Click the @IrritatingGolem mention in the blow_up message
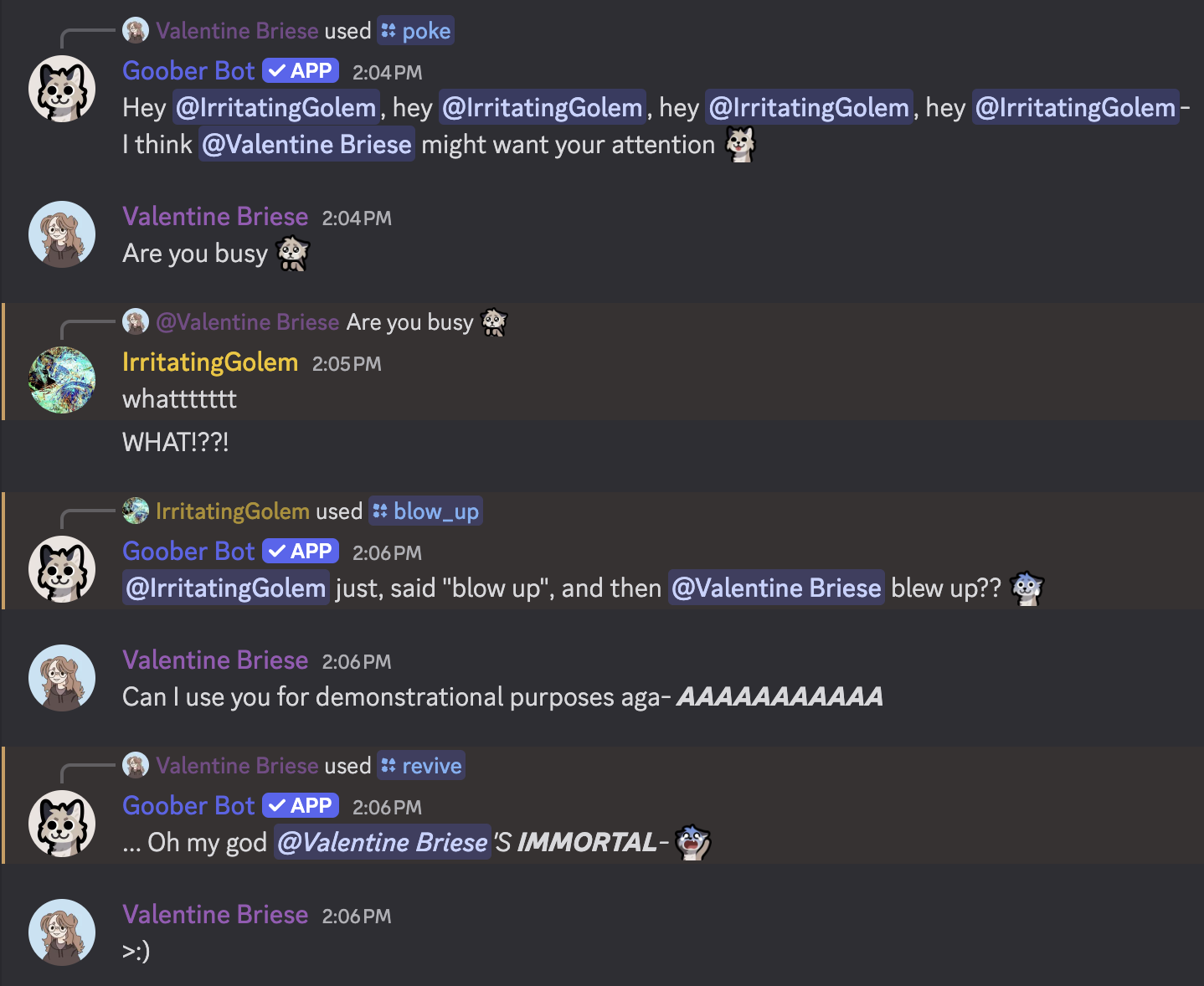Image resolution: width=1204 pixels, height=986 pixels. [225, 588]
